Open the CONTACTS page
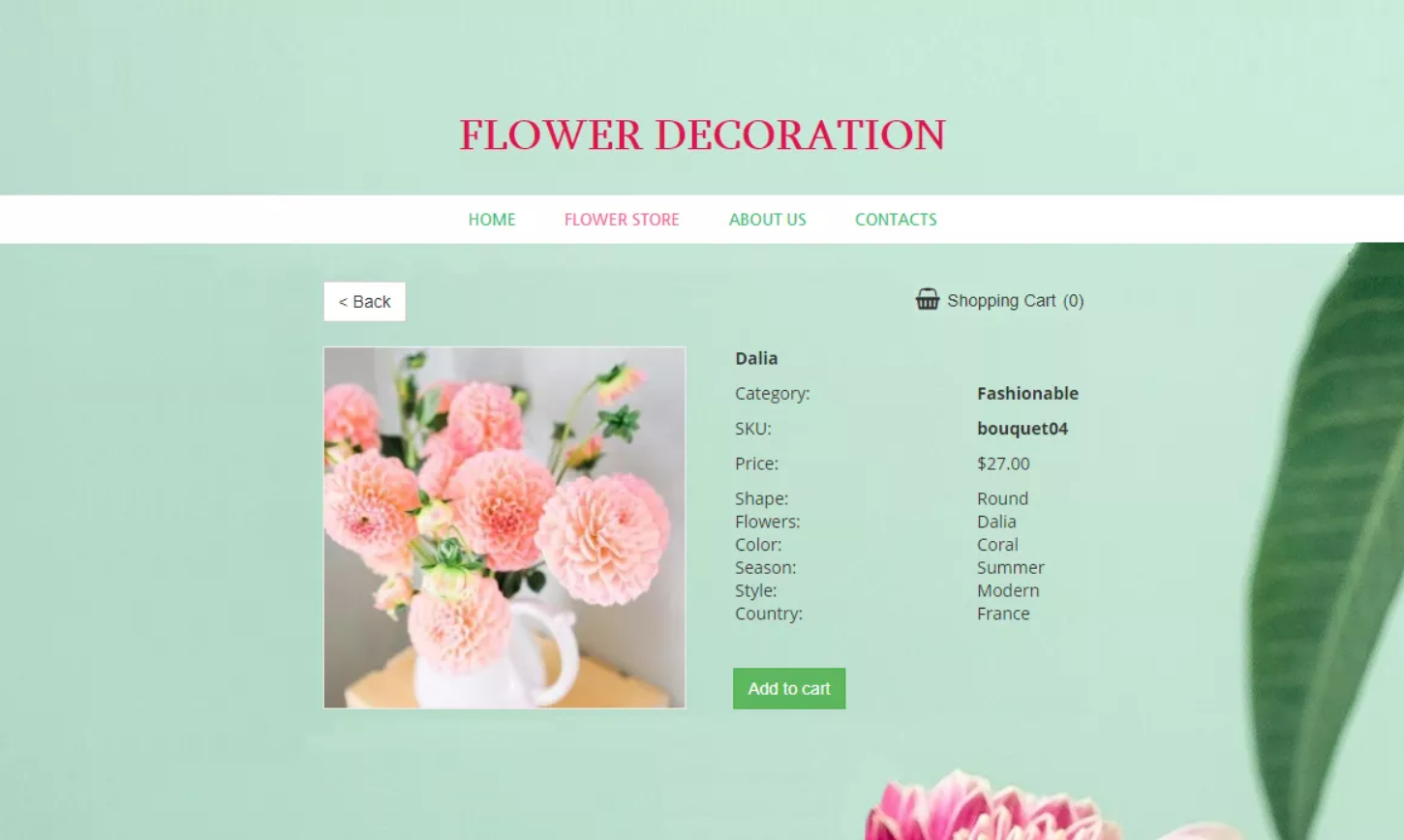 (x=896, y=220)
